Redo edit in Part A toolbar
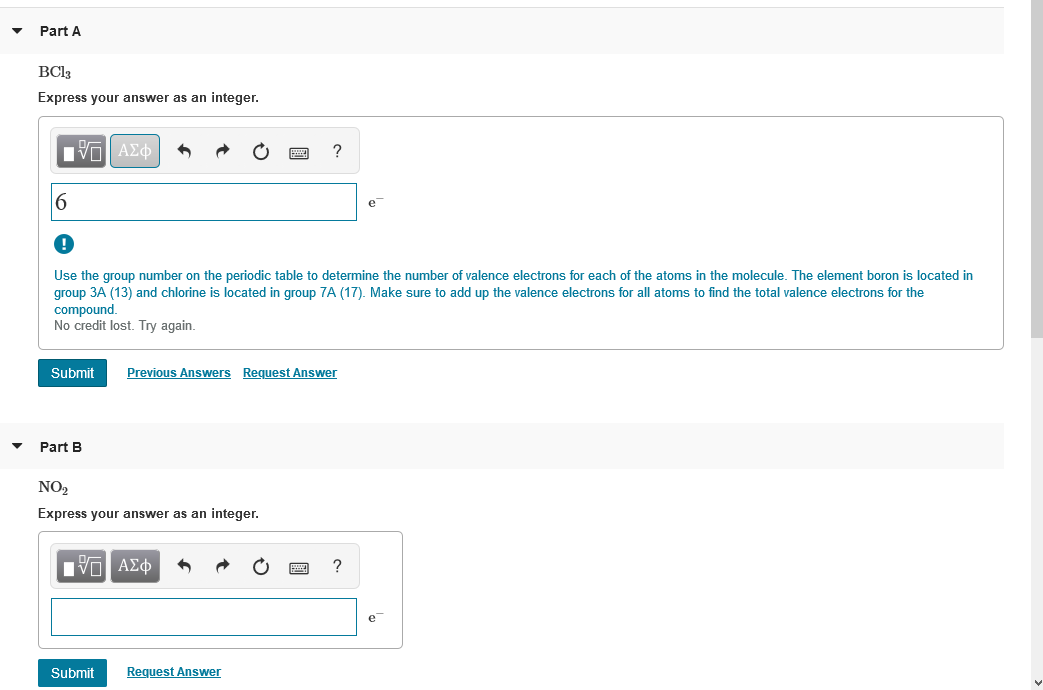The height and width of the screenshot is (690, 1043). 223,152
